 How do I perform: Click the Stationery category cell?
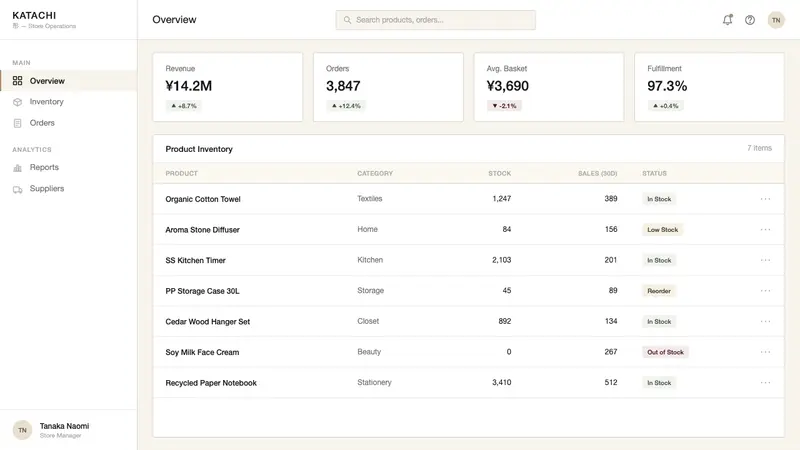tap(374, 382)
